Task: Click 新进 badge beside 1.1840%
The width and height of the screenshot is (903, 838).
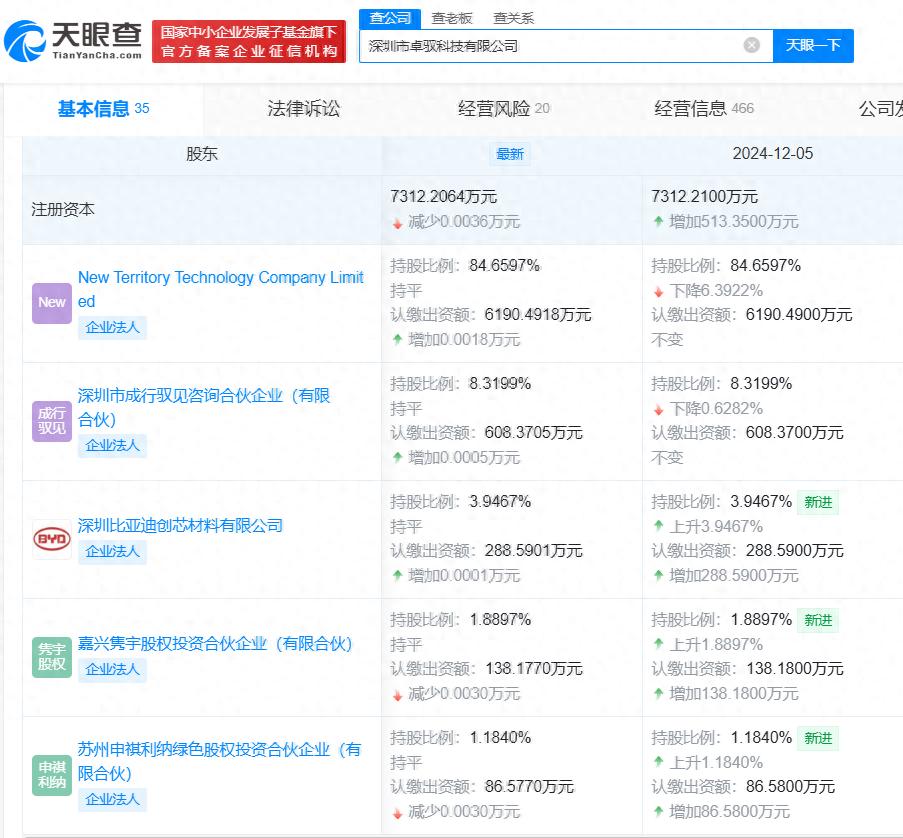Action: (x=818, y=738)
